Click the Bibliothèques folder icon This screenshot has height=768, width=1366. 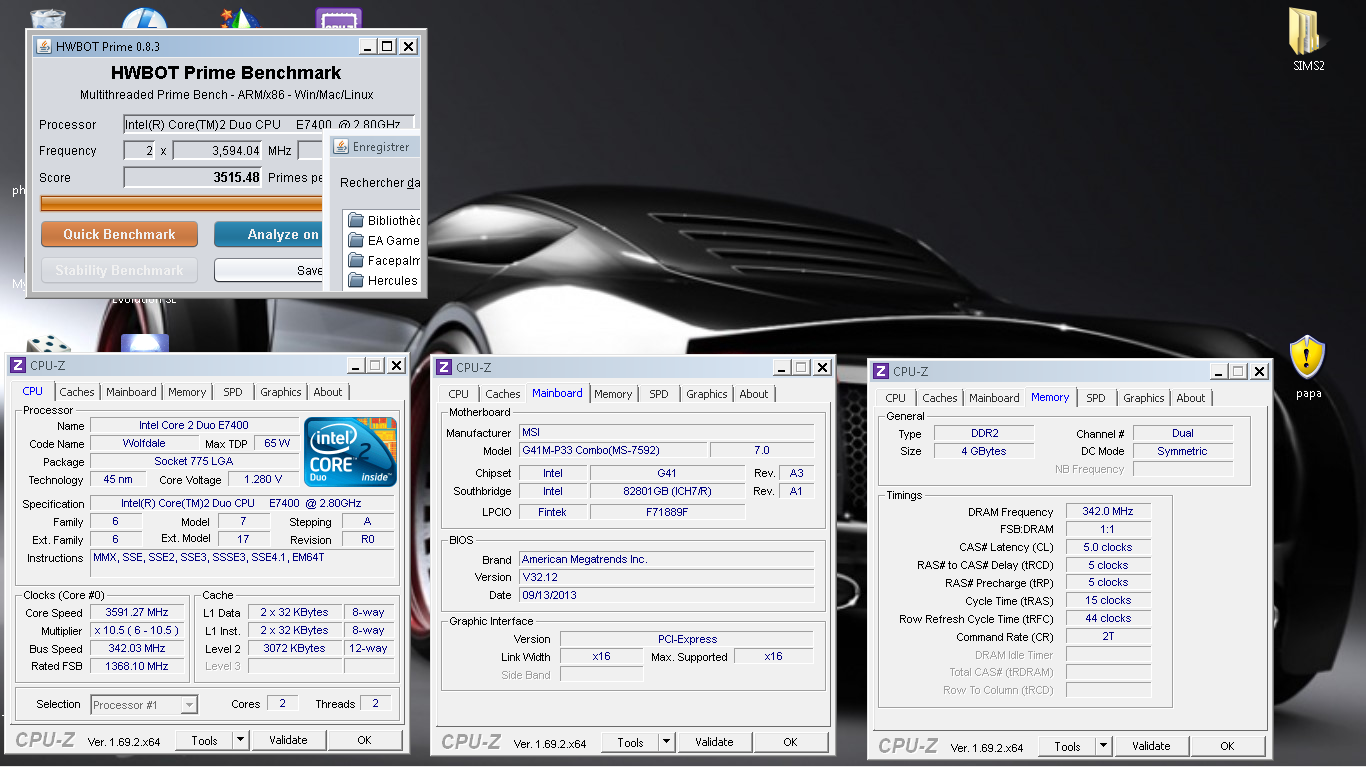click(x=356, y=220)
